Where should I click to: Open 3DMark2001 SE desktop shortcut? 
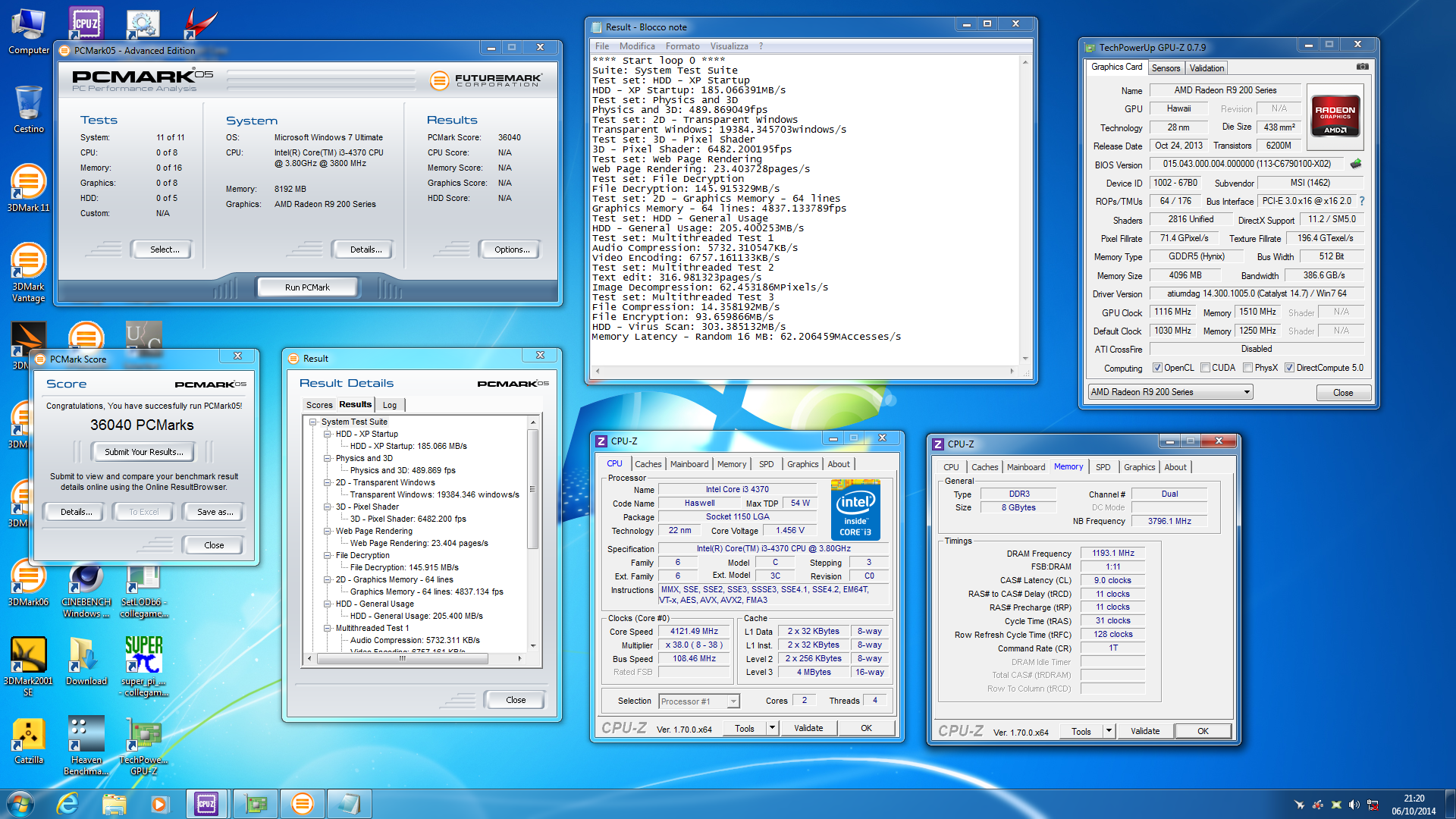coord(28,666)
